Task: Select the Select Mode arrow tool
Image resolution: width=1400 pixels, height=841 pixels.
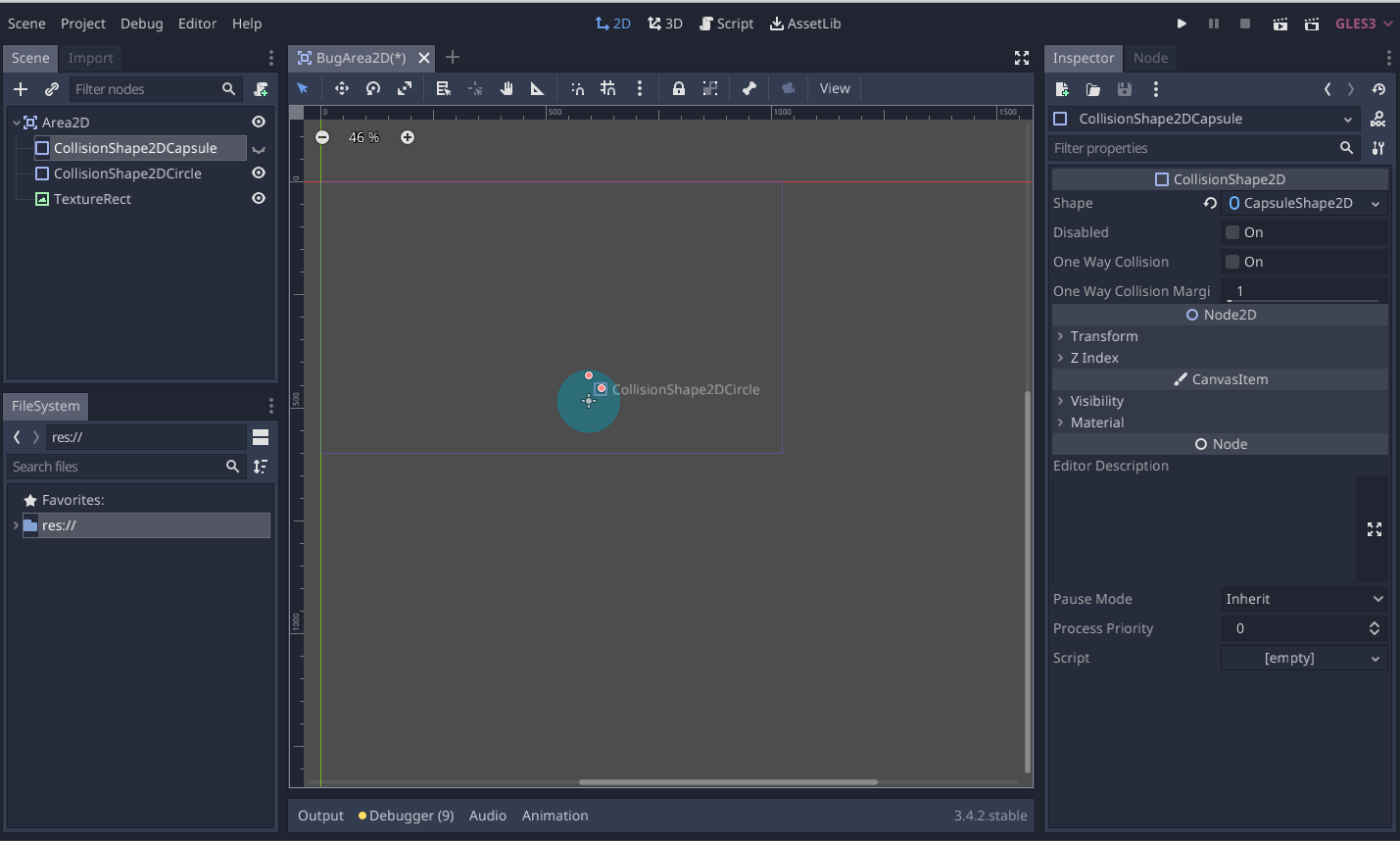Action: click(x=303, y=88)
